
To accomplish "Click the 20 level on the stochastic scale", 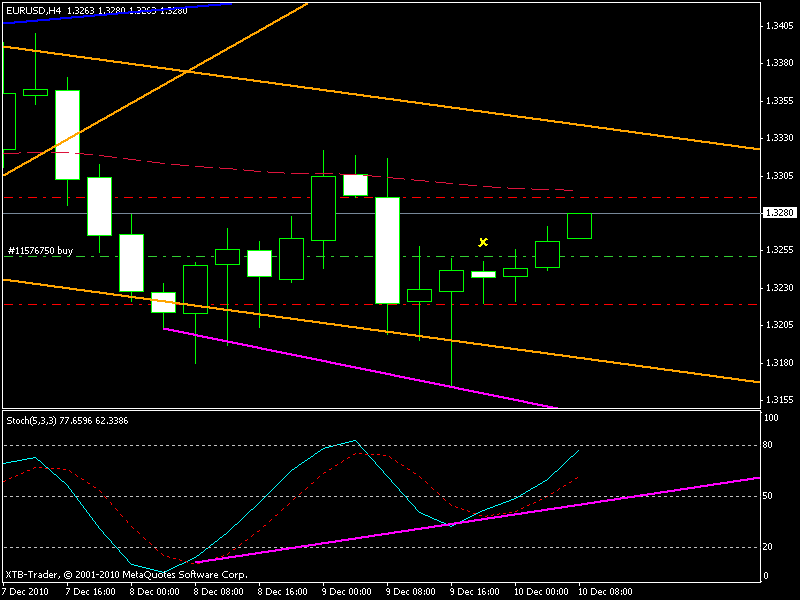I will click(x=768, y=547).
